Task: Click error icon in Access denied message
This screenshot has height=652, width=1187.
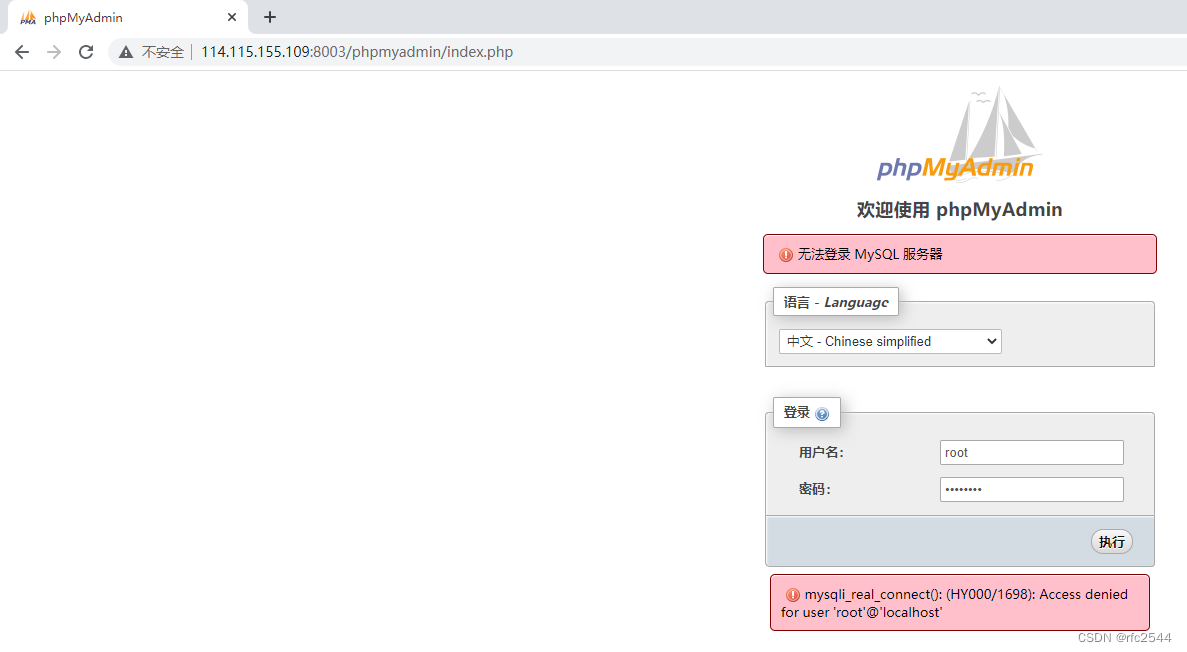Action: click(x=792, y=594)
